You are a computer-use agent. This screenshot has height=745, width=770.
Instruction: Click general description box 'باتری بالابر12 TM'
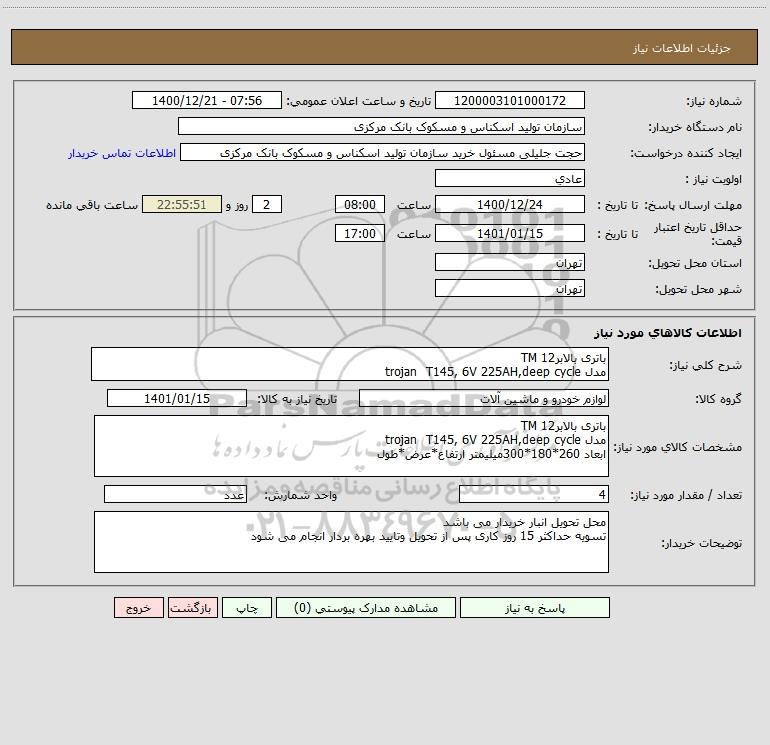(x=350, y=364)
